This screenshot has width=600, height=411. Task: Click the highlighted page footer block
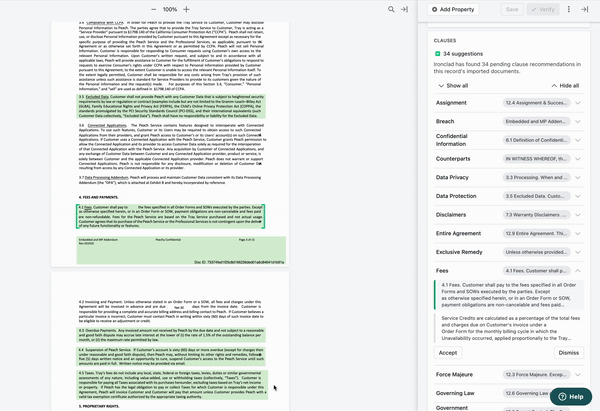(x=181, y=251)
